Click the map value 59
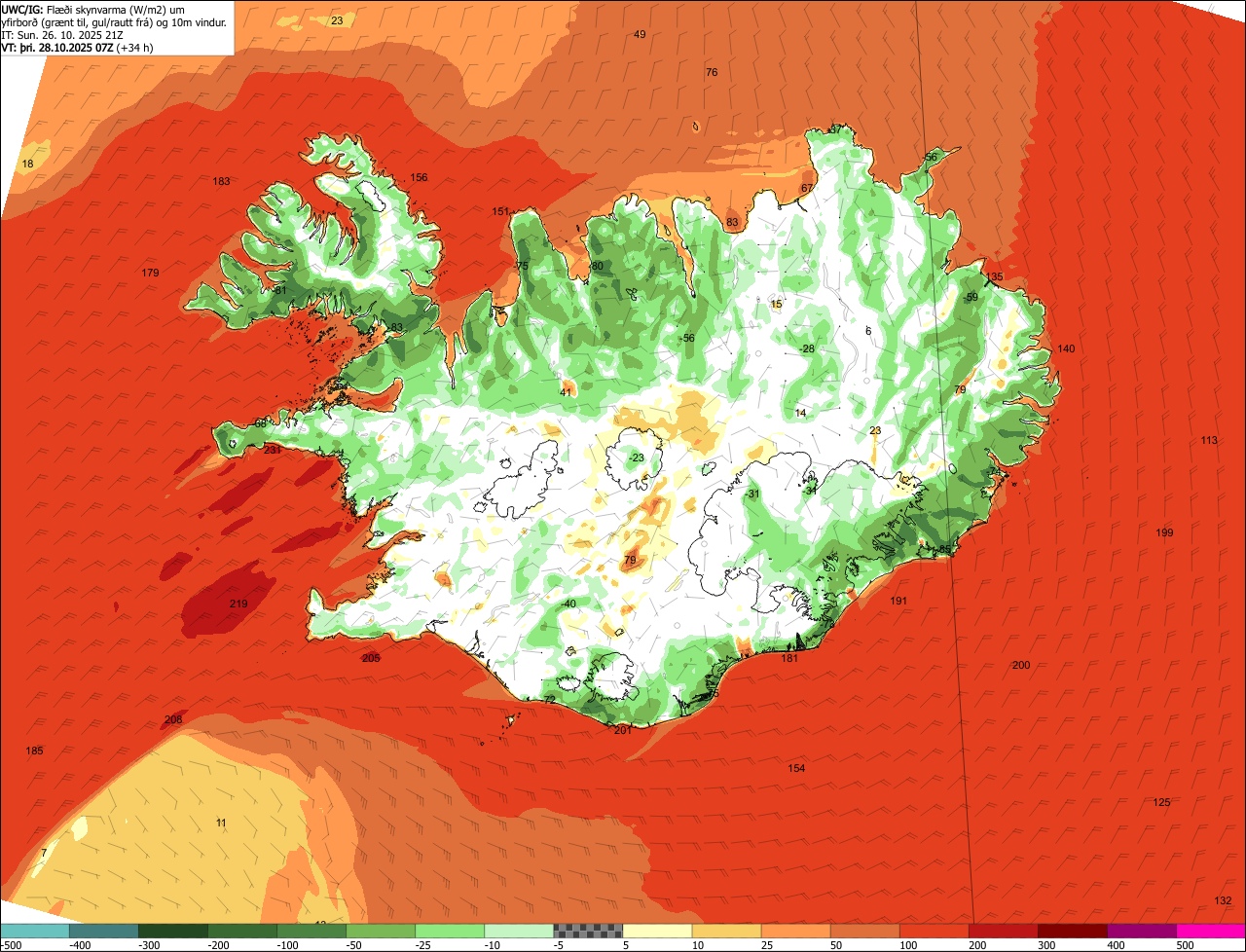The height and width of the screenshot is (952, 1246). (971, 297)
